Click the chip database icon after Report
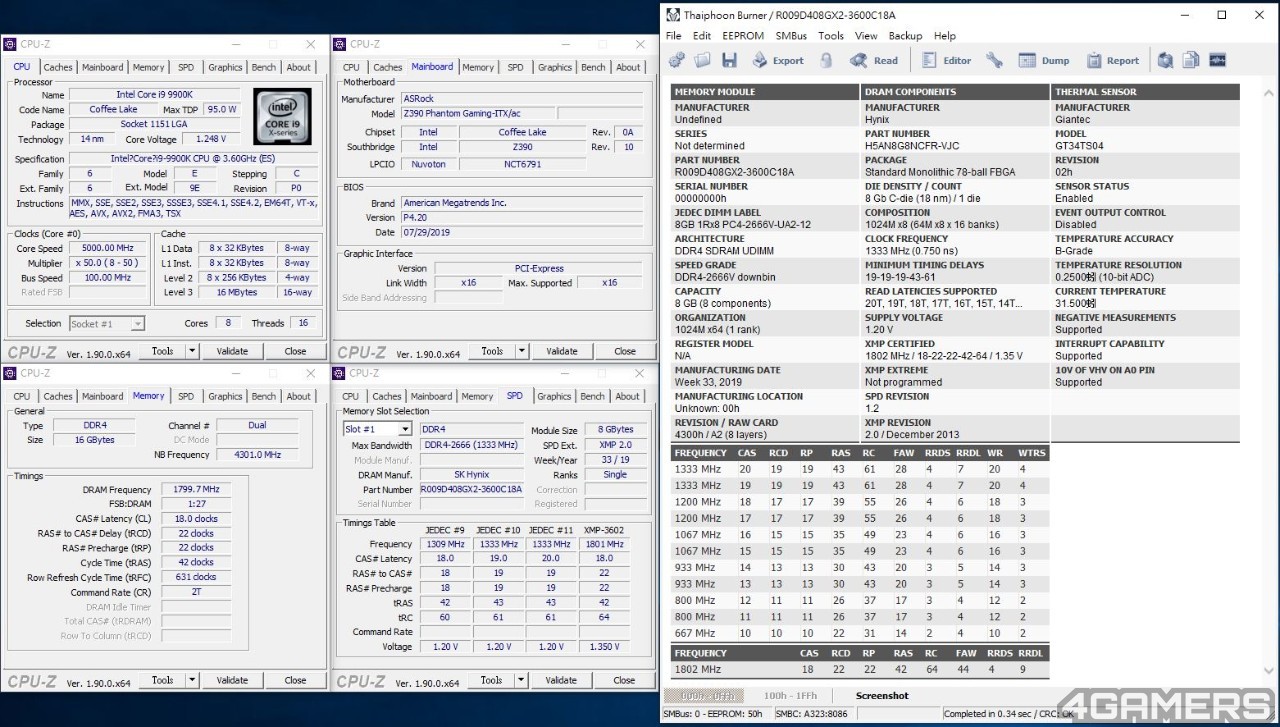The image size is (1280, 727). pyautogui.click(x=1165, y=60)
